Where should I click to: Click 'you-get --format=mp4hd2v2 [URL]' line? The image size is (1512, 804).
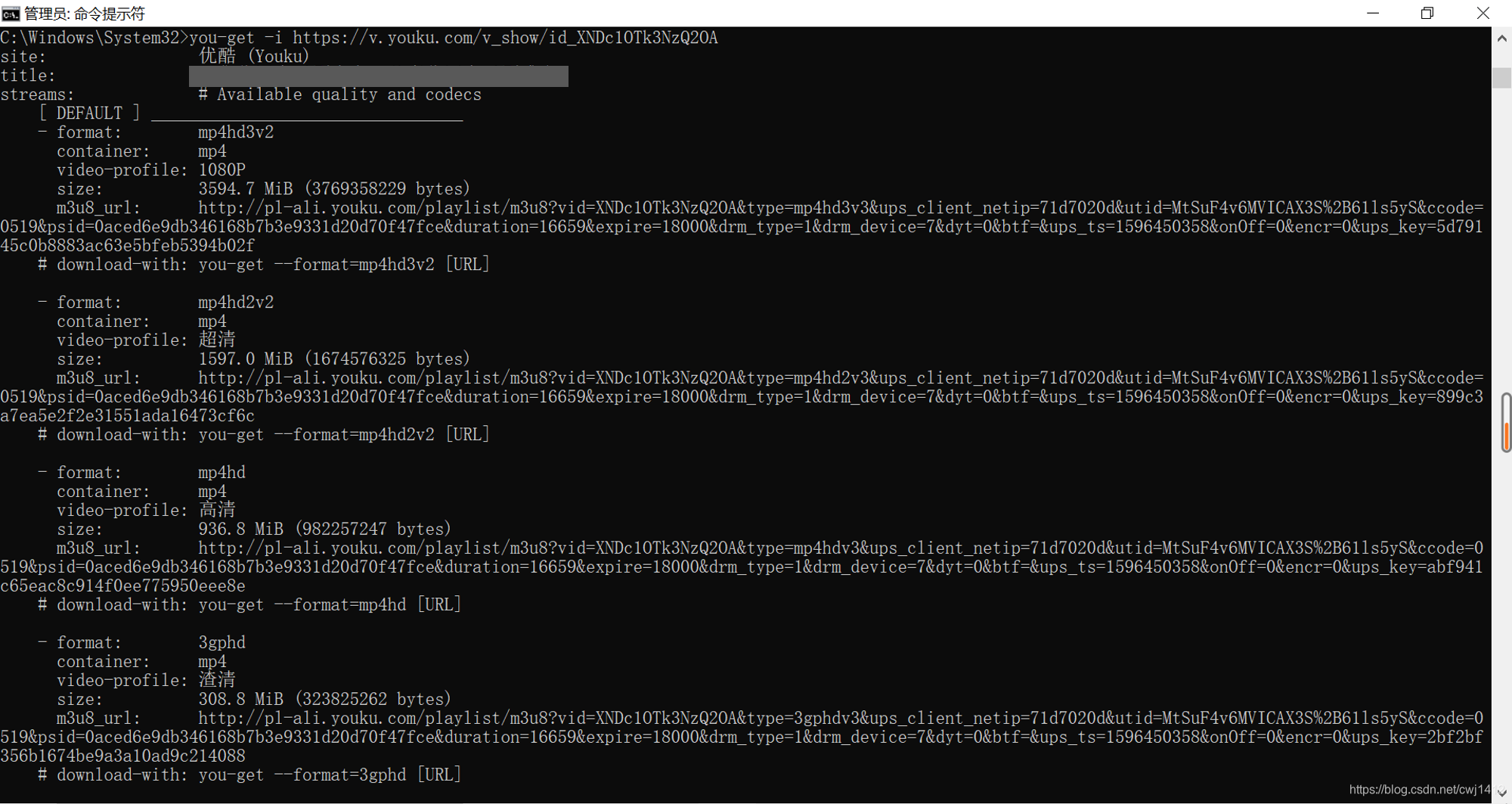click(x=344, y=435)
